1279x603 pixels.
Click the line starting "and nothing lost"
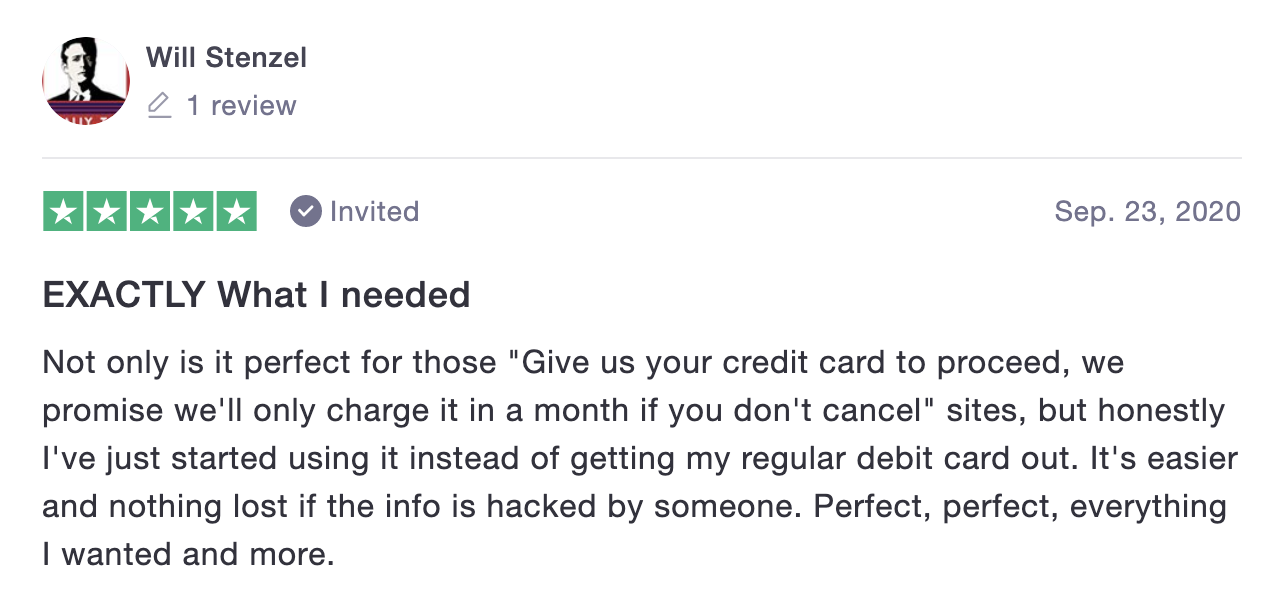[x=634, y=506]
